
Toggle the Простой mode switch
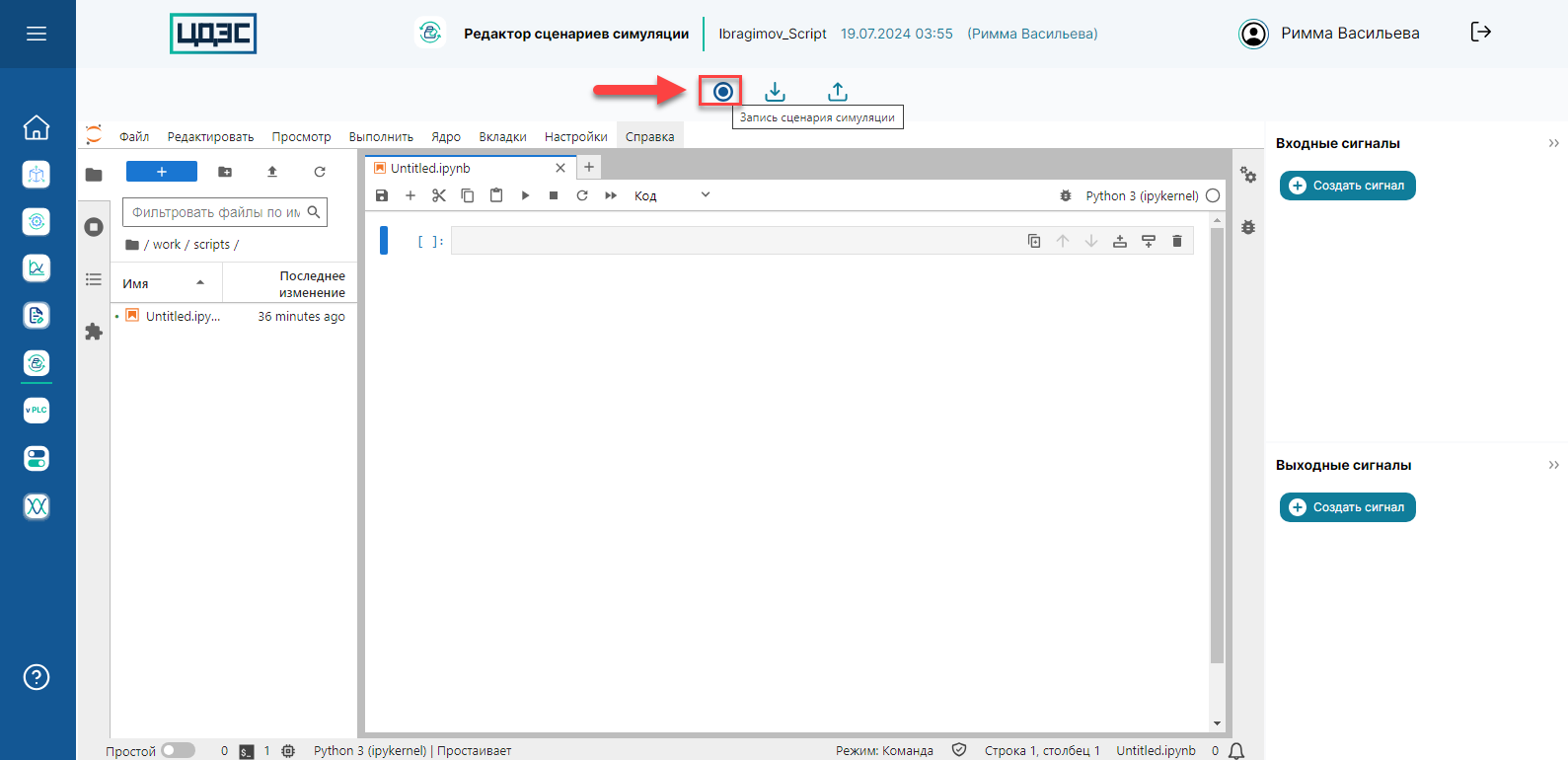178,750
